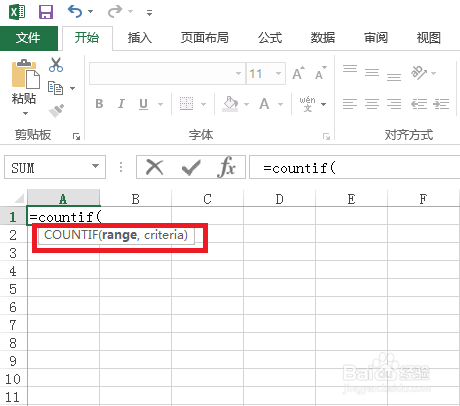Click the Undo arrow icon
The width and height of the screenshot is (460, 406).
[75, 12]
